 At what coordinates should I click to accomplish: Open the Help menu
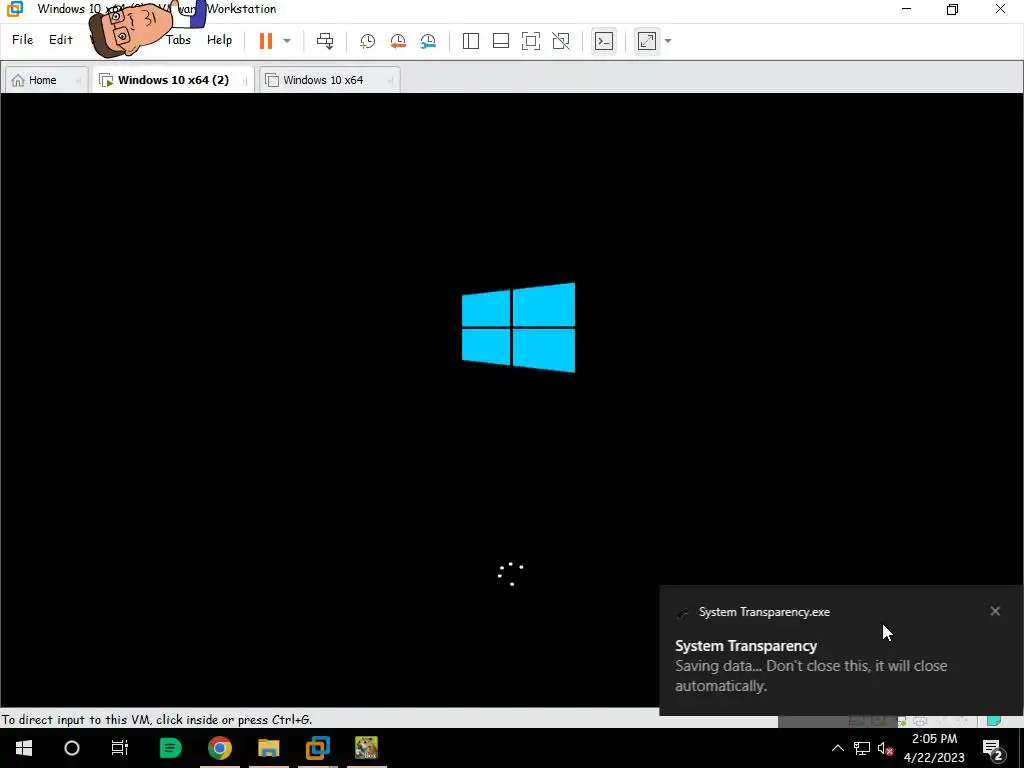coord(219,40)
